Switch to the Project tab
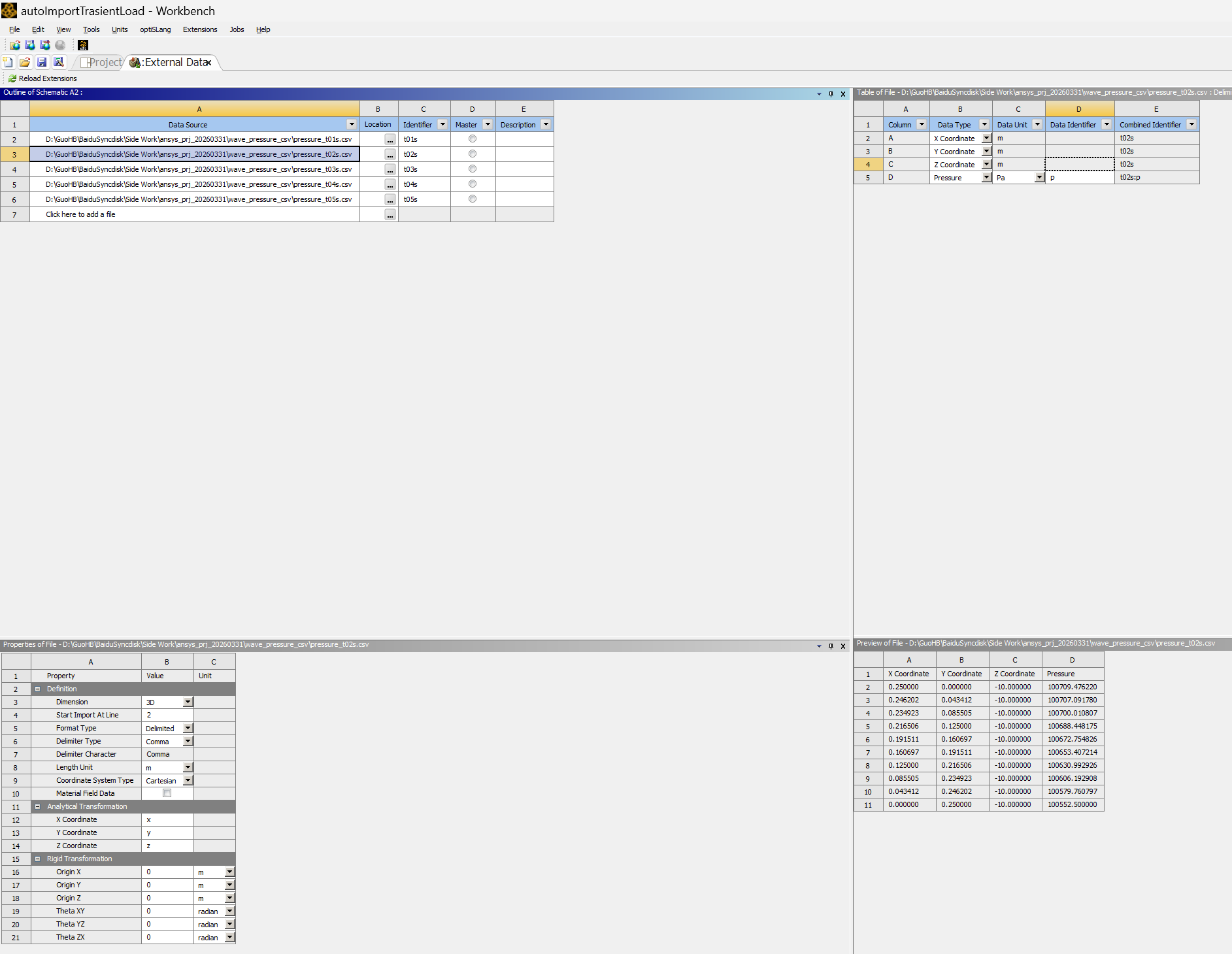Viewport: 1232px width, 954px height. 101,62
